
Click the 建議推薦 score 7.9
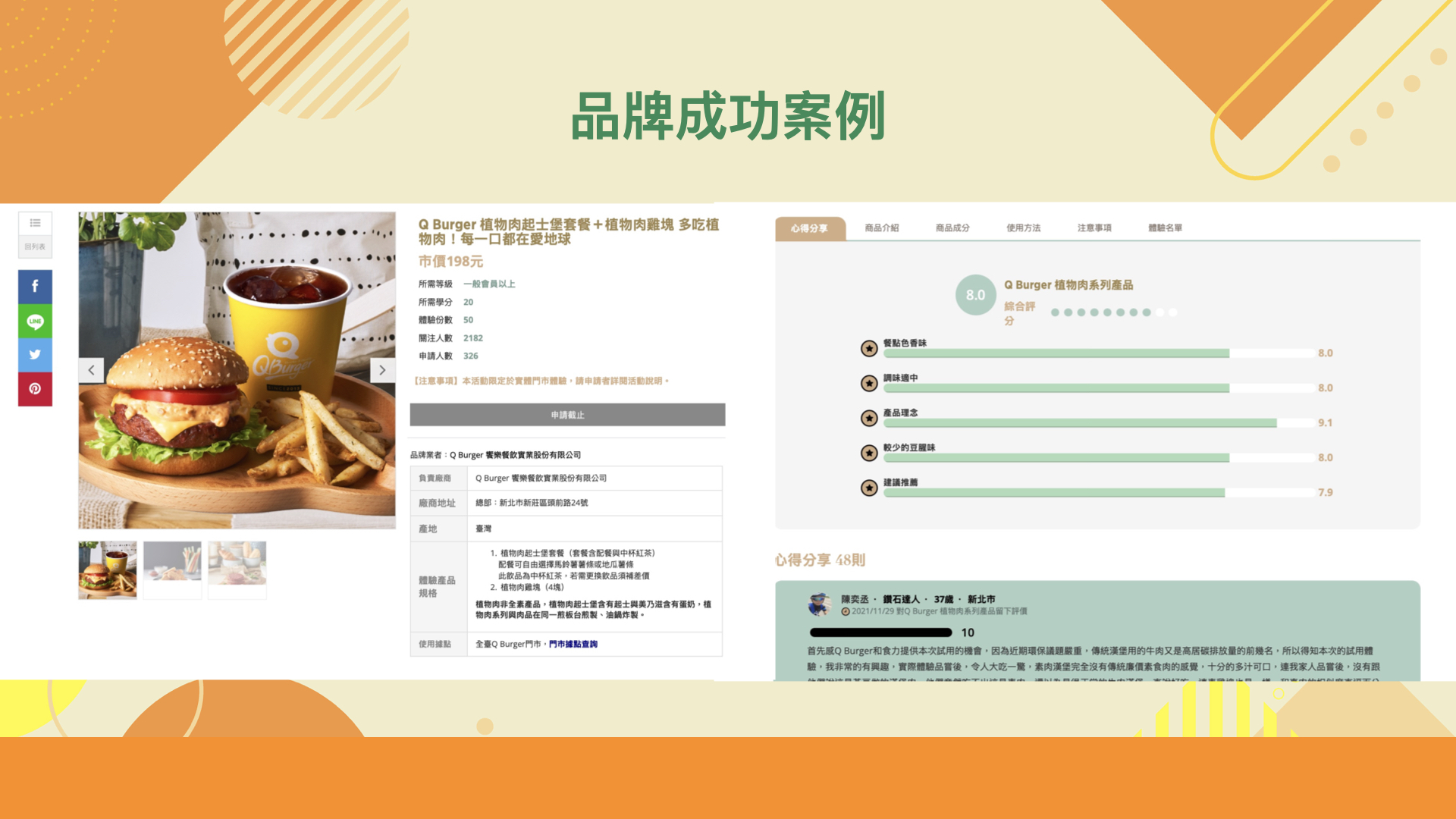click(x=1325, y=492)
